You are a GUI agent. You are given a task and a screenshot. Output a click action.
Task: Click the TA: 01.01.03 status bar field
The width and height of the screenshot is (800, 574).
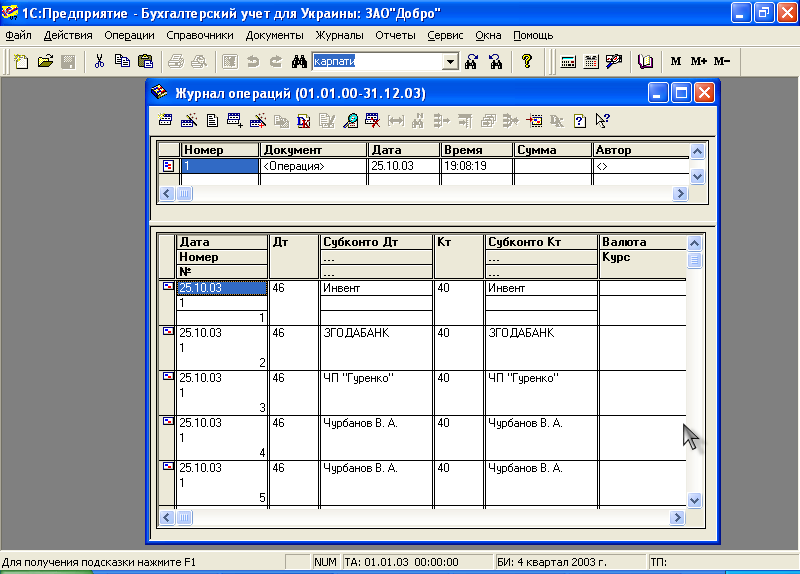416,562
